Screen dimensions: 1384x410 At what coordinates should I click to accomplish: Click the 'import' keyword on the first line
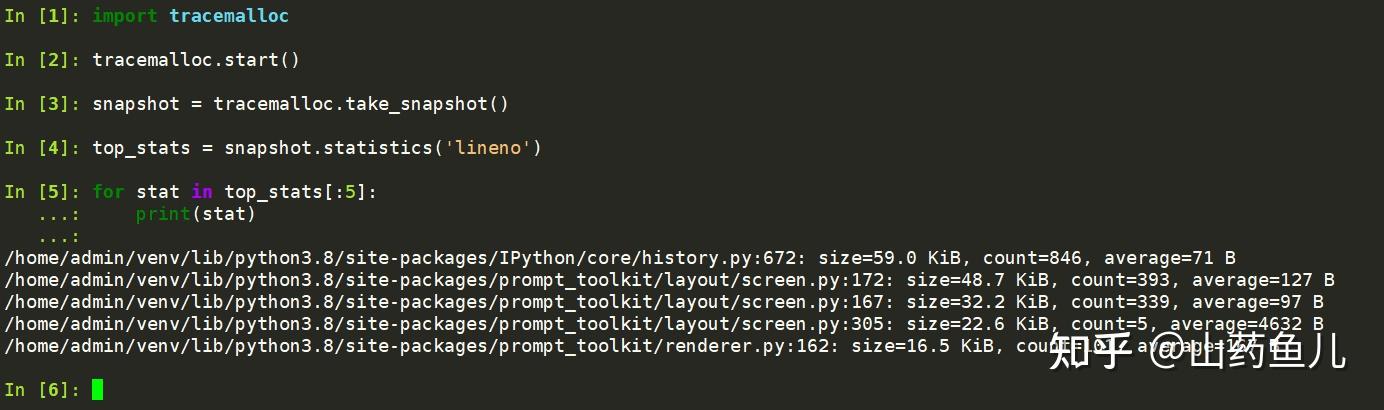pos(125,16)
